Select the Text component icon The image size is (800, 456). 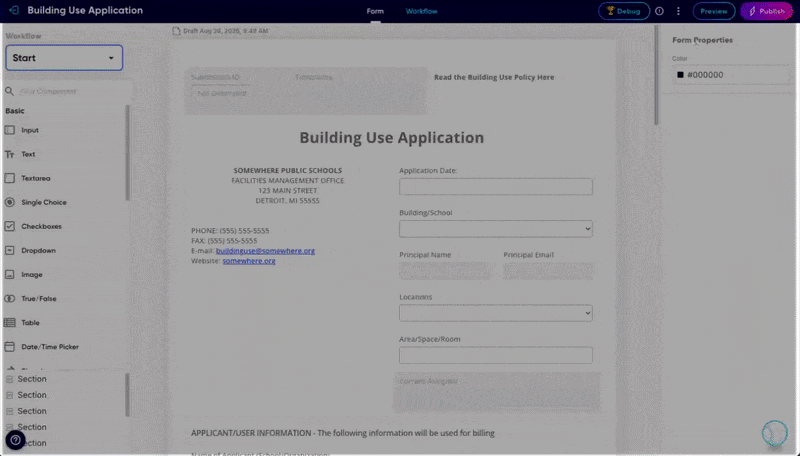pos(10,154)
